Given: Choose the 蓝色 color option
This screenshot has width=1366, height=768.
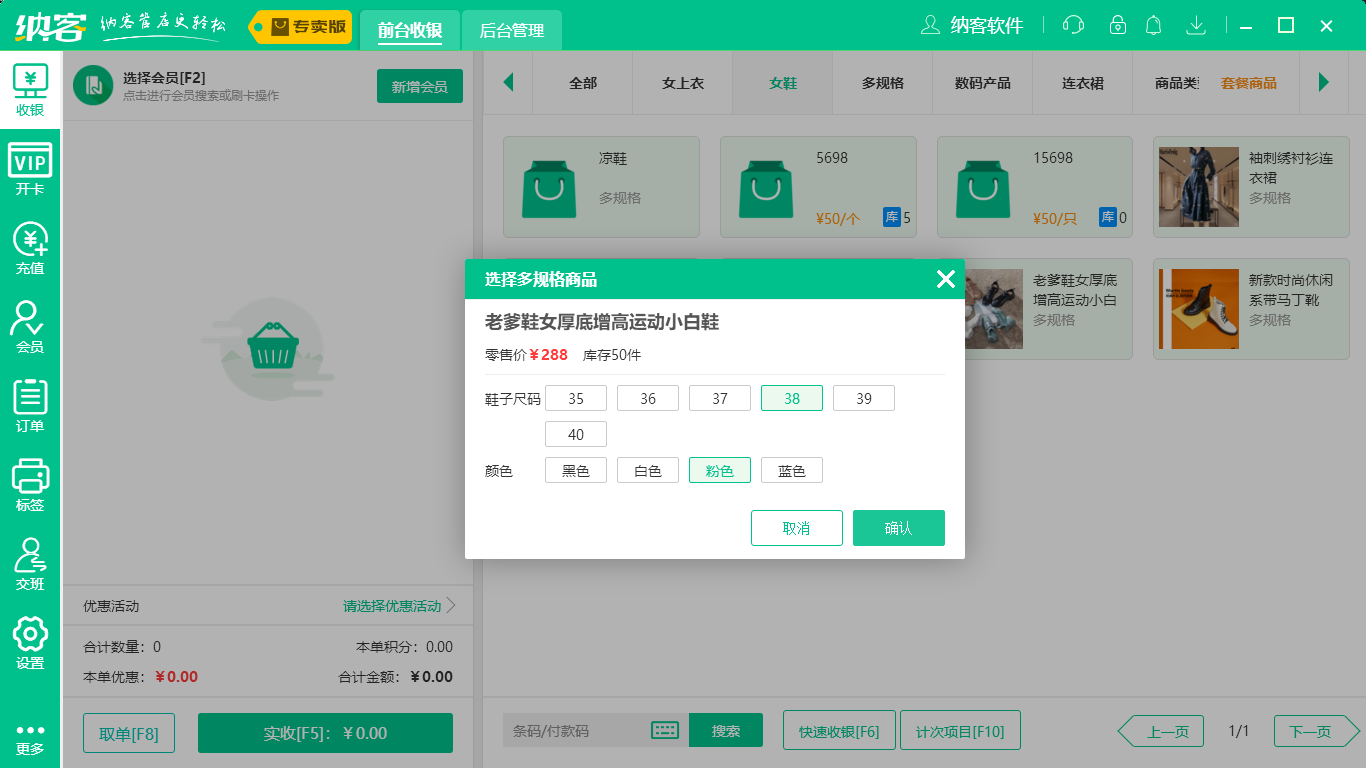Looking at the screenshot, I should coord(791,469).
